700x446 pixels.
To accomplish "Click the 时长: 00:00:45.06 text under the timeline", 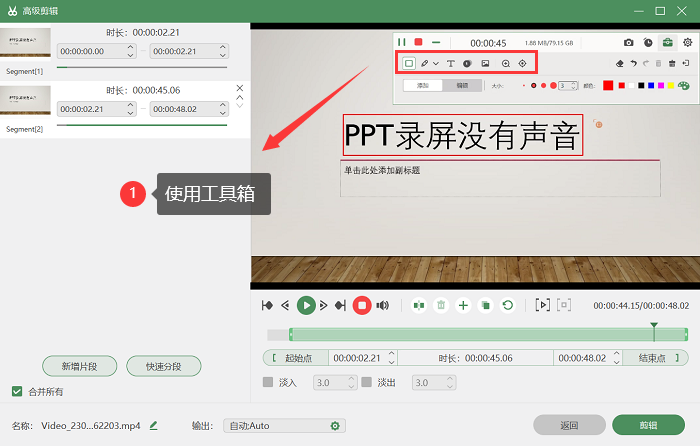I will (475, 358).
